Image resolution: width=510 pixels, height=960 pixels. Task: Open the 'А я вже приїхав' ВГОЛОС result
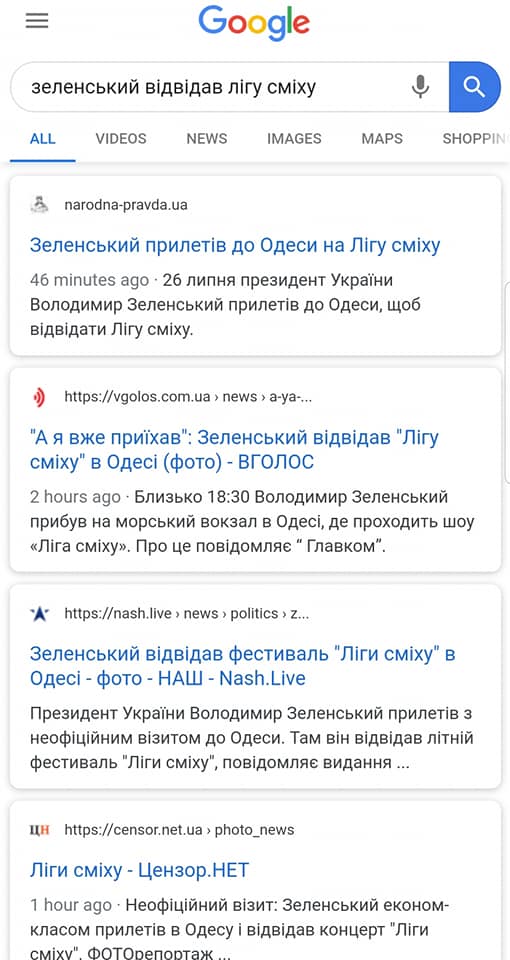(x=234, y=449)
